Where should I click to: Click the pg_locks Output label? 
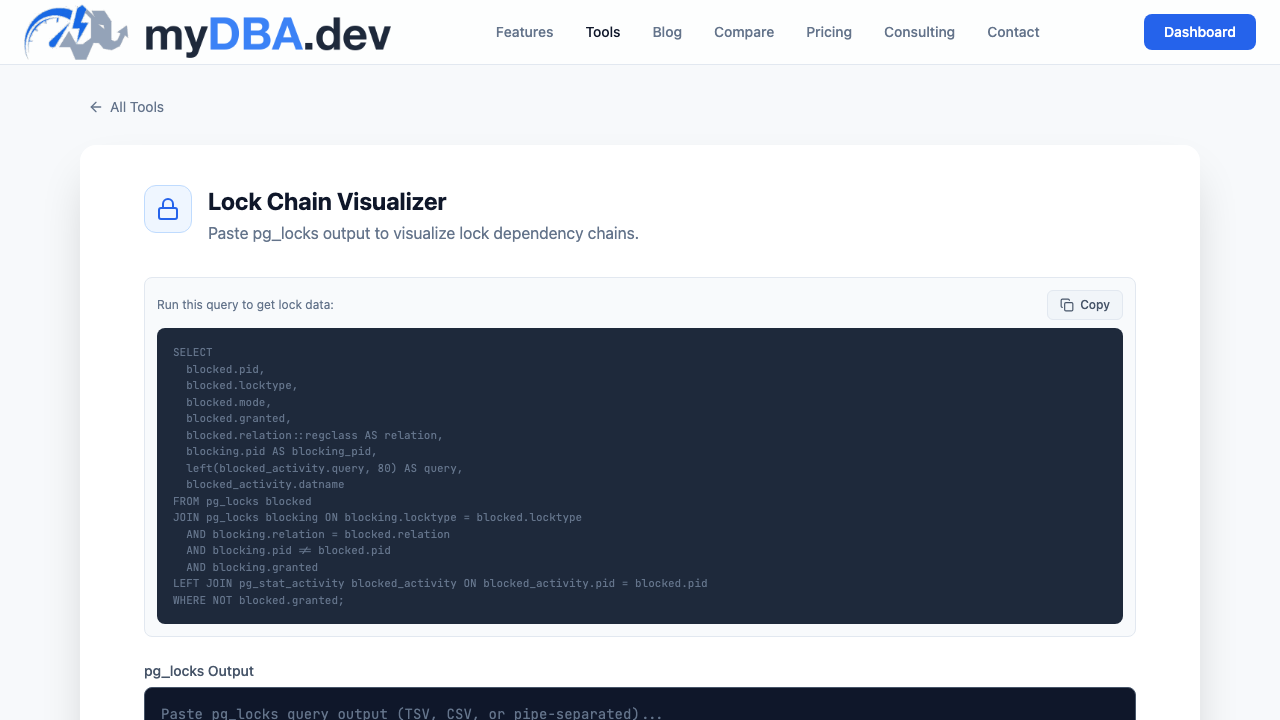199,671
